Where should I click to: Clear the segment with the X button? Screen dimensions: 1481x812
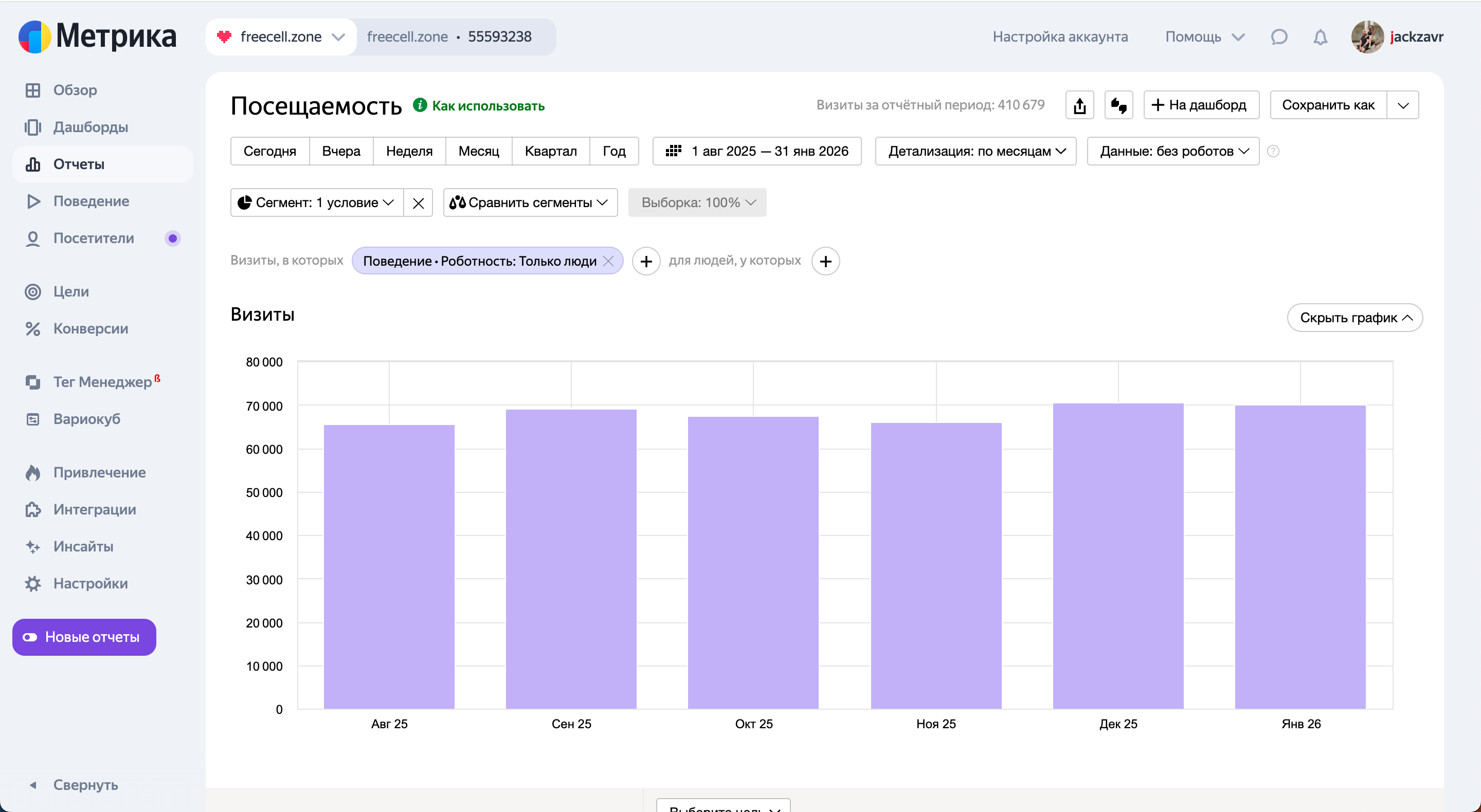(x=418, y=203)
